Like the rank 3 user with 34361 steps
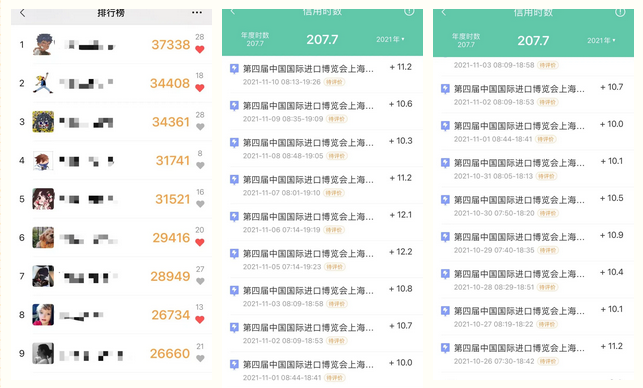The width and height of the screenshot is (643, 388). [x=200, y=127]
